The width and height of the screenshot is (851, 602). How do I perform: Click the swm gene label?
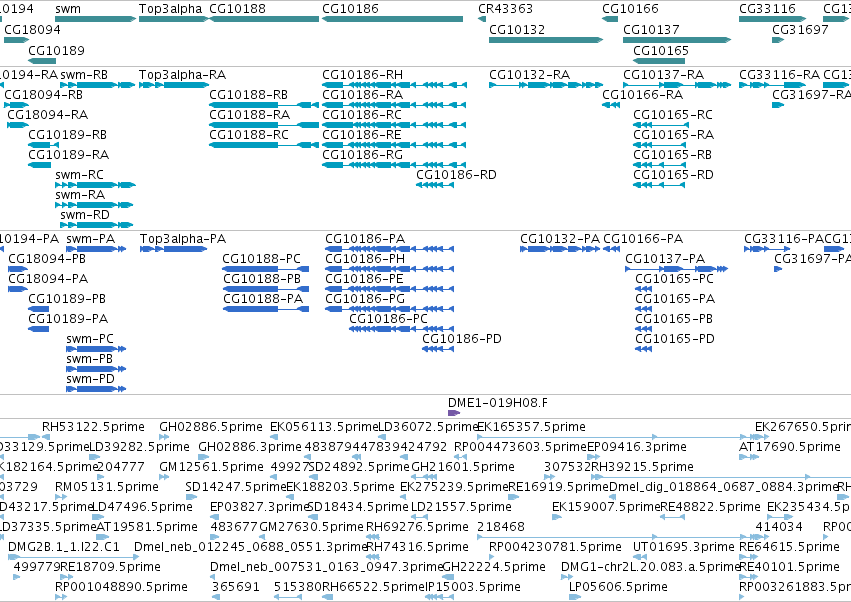click(x=68, y=9)
